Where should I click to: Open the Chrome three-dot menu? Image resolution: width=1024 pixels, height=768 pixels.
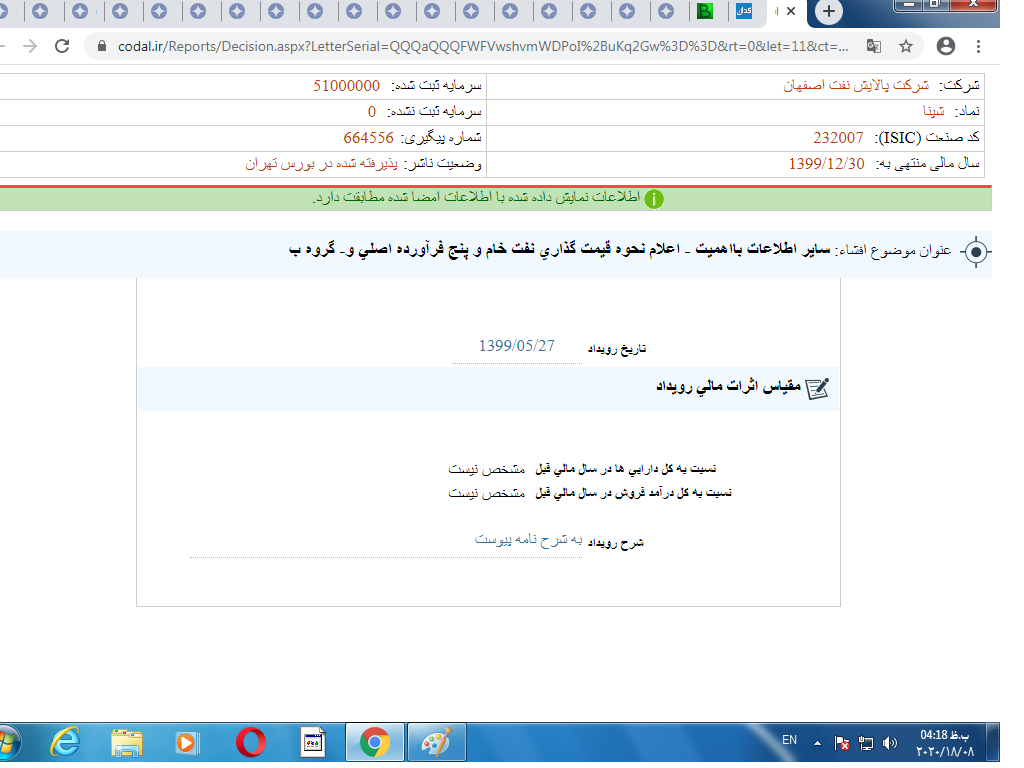click(x=978, y=46)
